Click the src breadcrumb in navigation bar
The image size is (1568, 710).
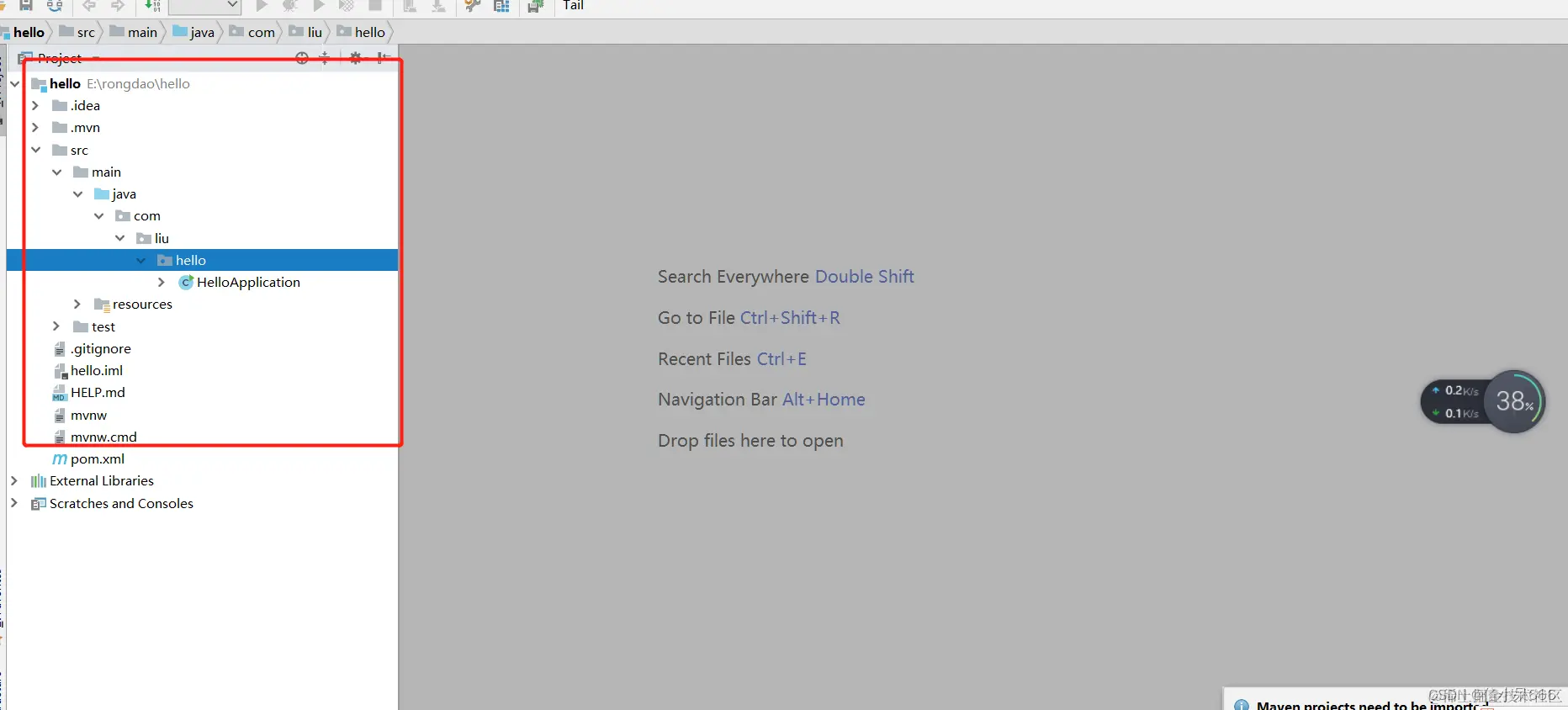pos(77,32)
